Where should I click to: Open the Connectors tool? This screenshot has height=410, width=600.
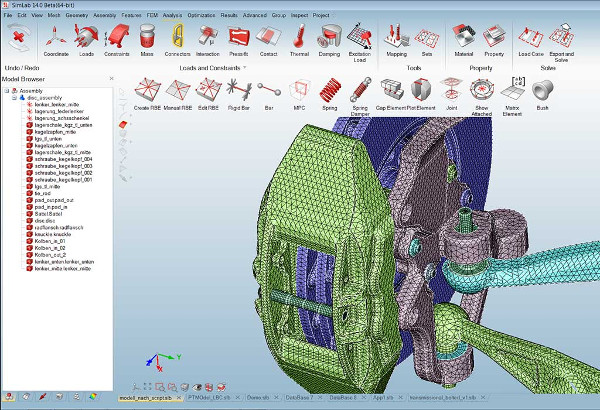coord(177,40)
